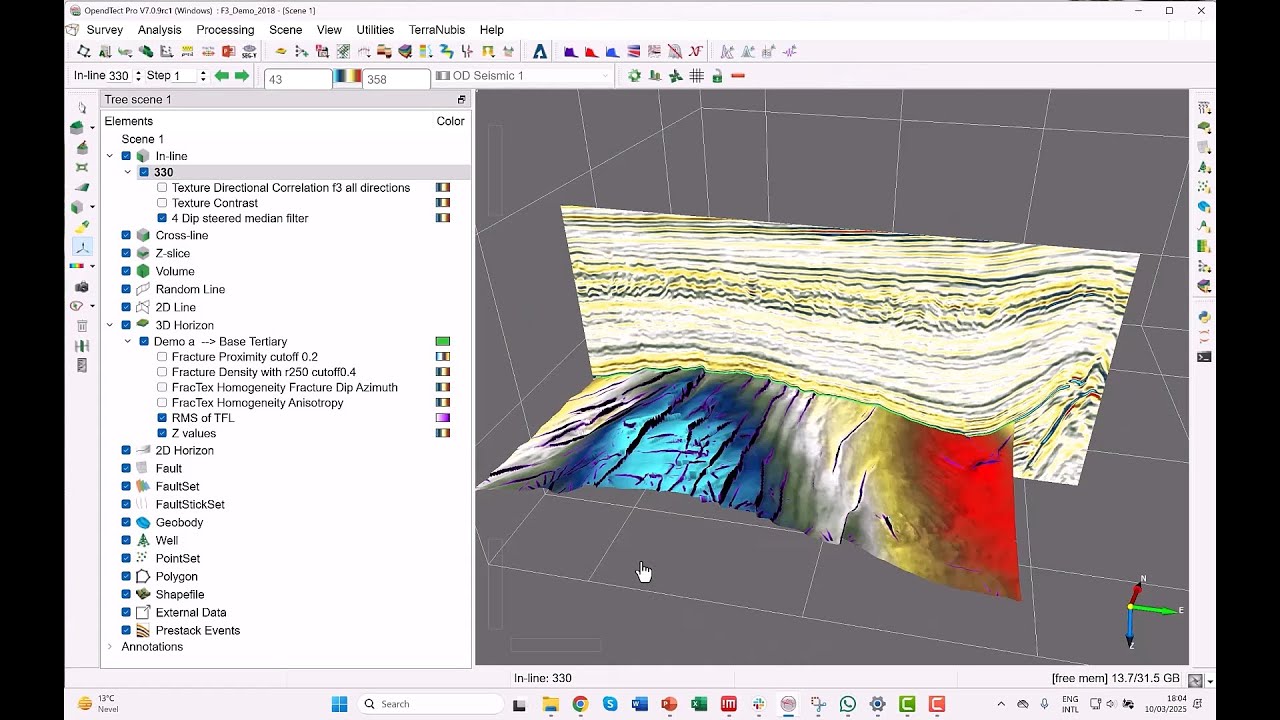Toggle the grid lines icon
The image size is (1280, 720).
point(697,76)
